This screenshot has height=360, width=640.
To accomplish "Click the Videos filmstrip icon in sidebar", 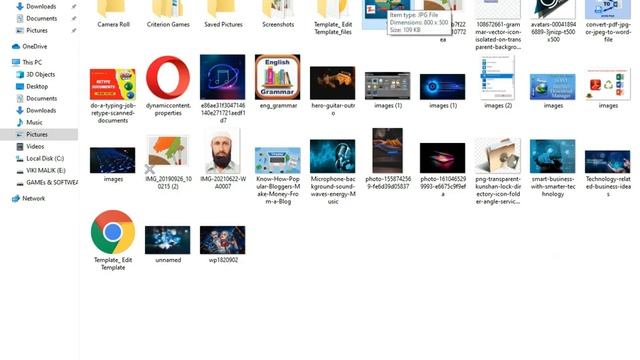I will point(20,146).
